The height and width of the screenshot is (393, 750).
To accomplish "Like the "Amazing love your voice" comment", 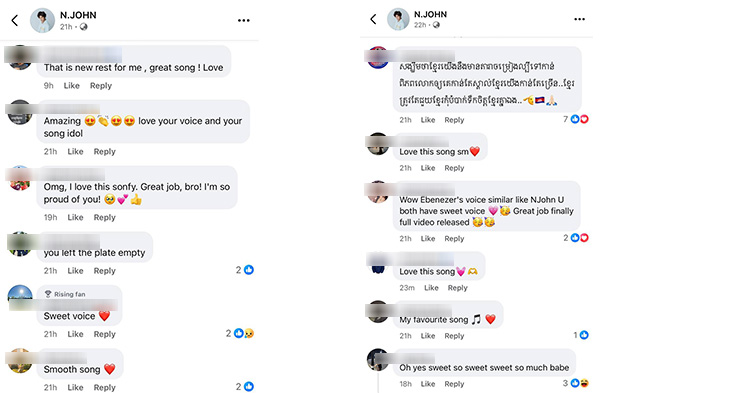I will pyautogui.click(x=75, y=152).
